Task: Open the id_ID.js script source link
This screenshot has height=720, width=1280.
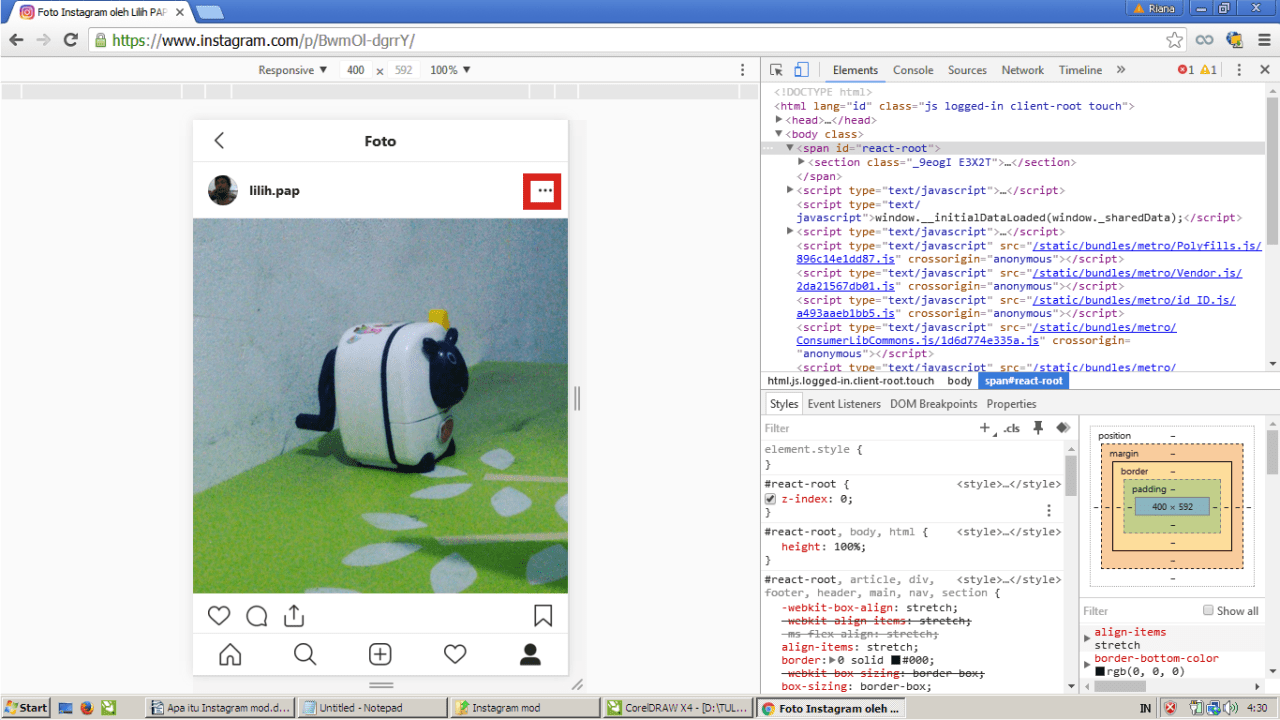Action: click(1016, 306)
